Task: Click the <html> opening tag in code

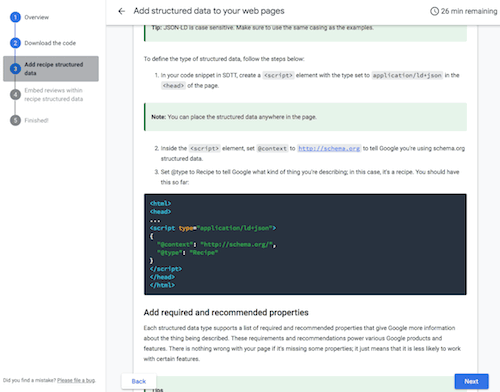Action: (x=160, y=203)
